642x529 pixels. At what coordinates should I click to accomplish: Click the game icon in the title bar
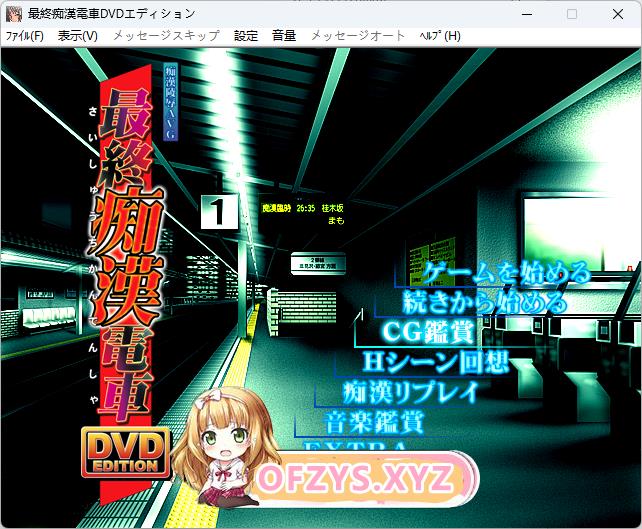pos(14,14)
